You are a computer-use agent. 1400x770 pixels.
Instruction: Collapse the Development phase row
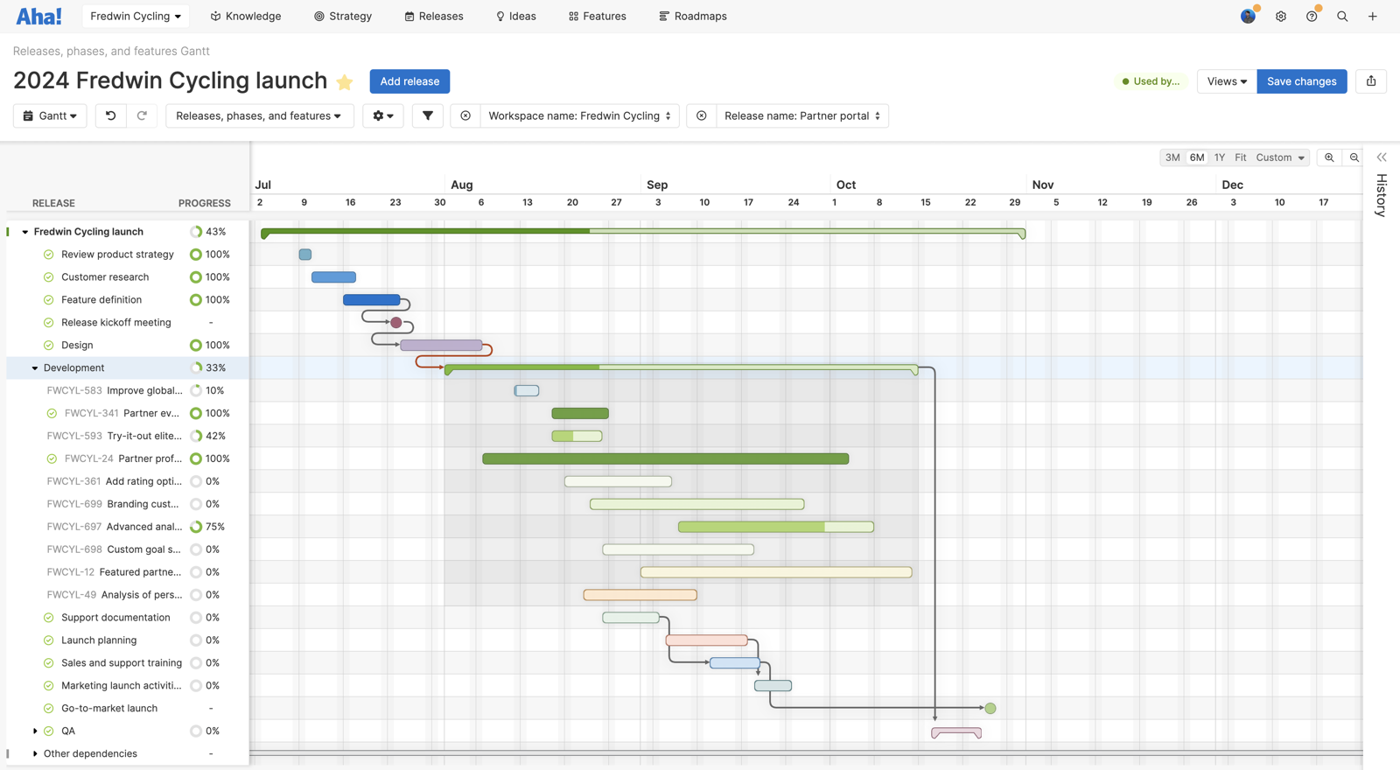35,368
